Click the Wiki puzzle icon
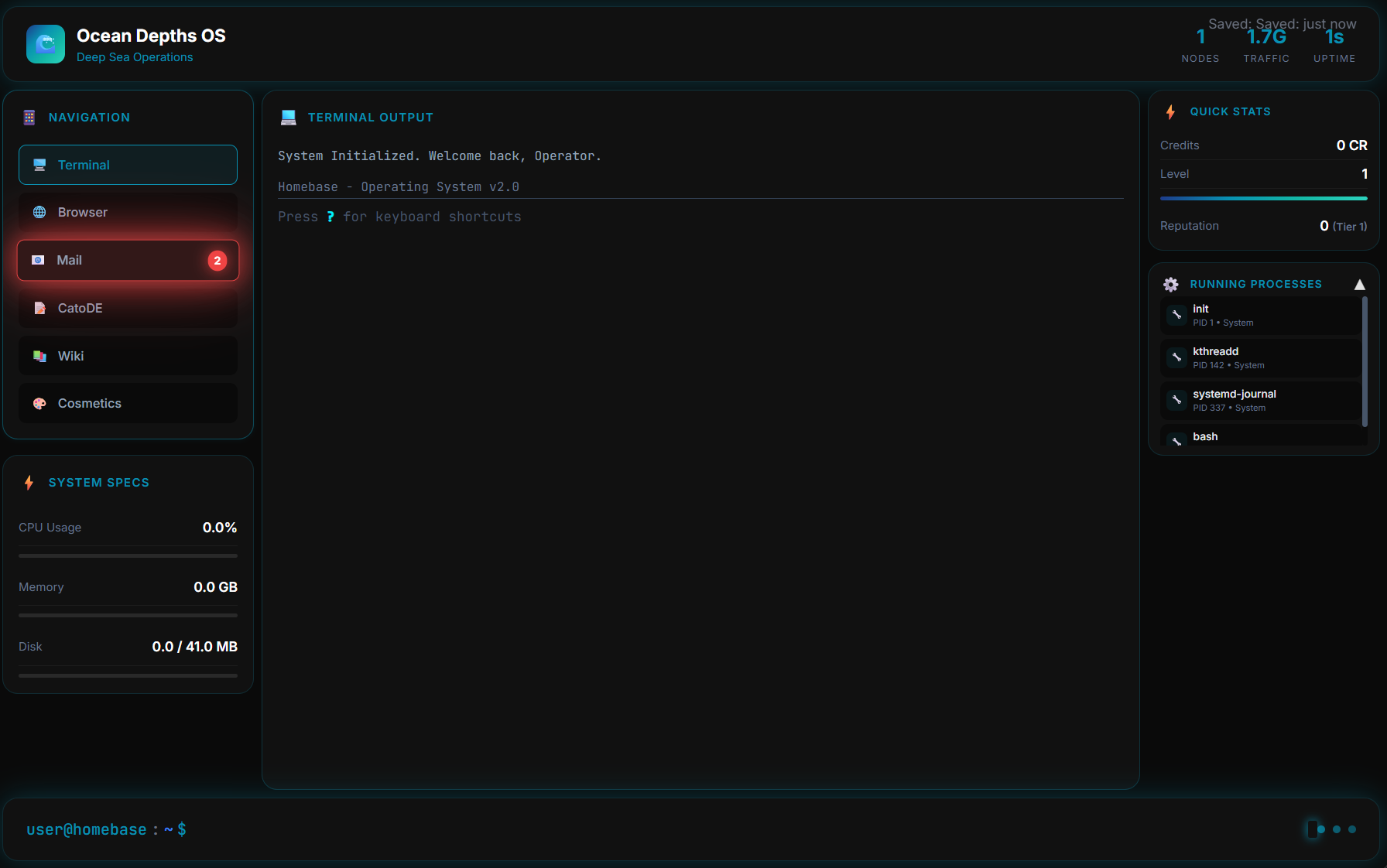1387x868 pixels. (39, 356)
